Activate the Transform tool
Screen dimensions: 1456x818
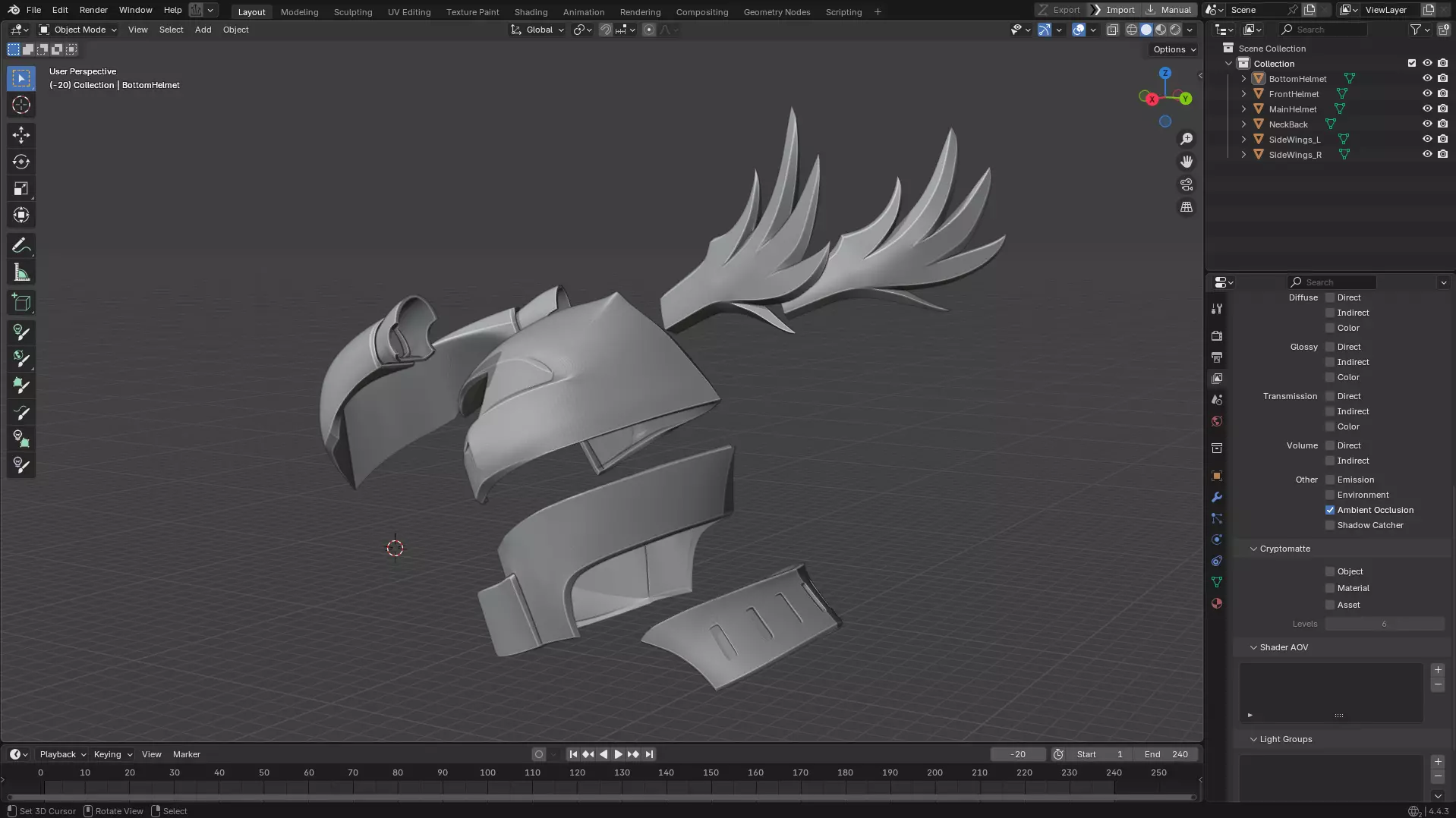tap(21, 215)
